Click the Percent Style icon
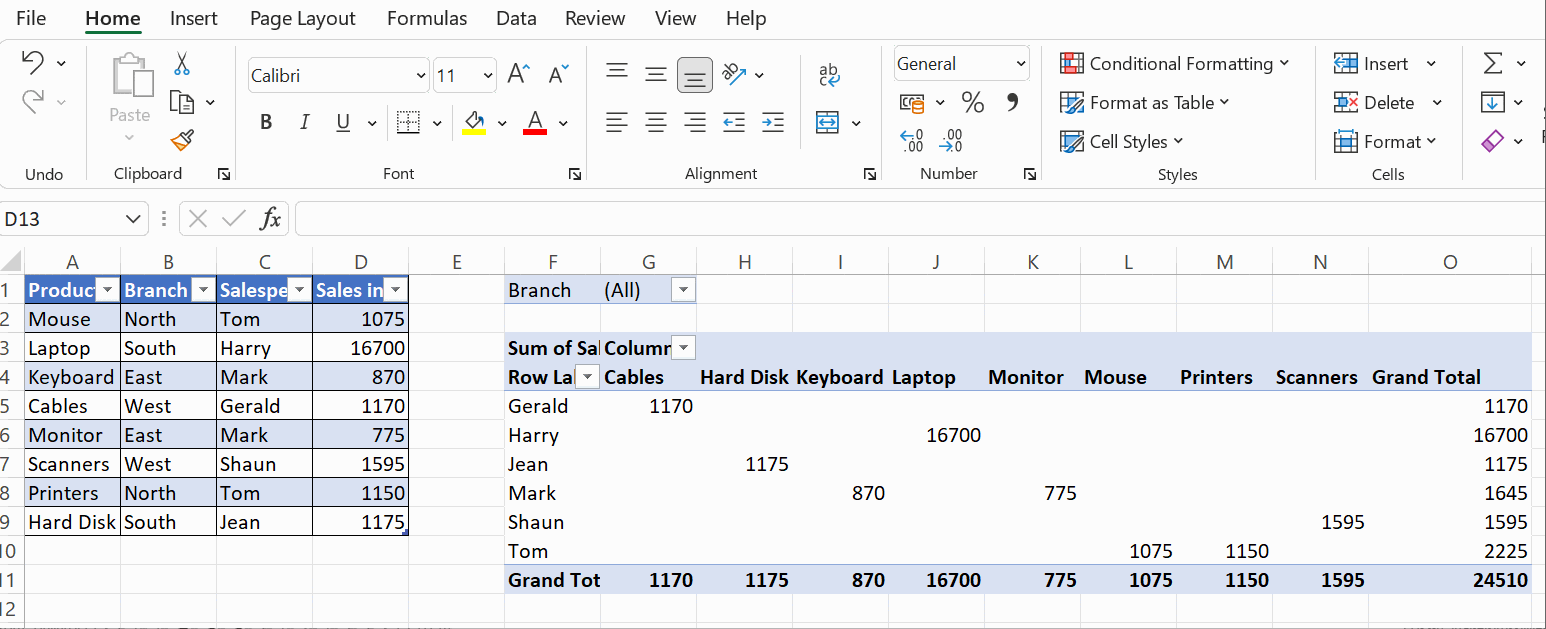 pos(973,101)
